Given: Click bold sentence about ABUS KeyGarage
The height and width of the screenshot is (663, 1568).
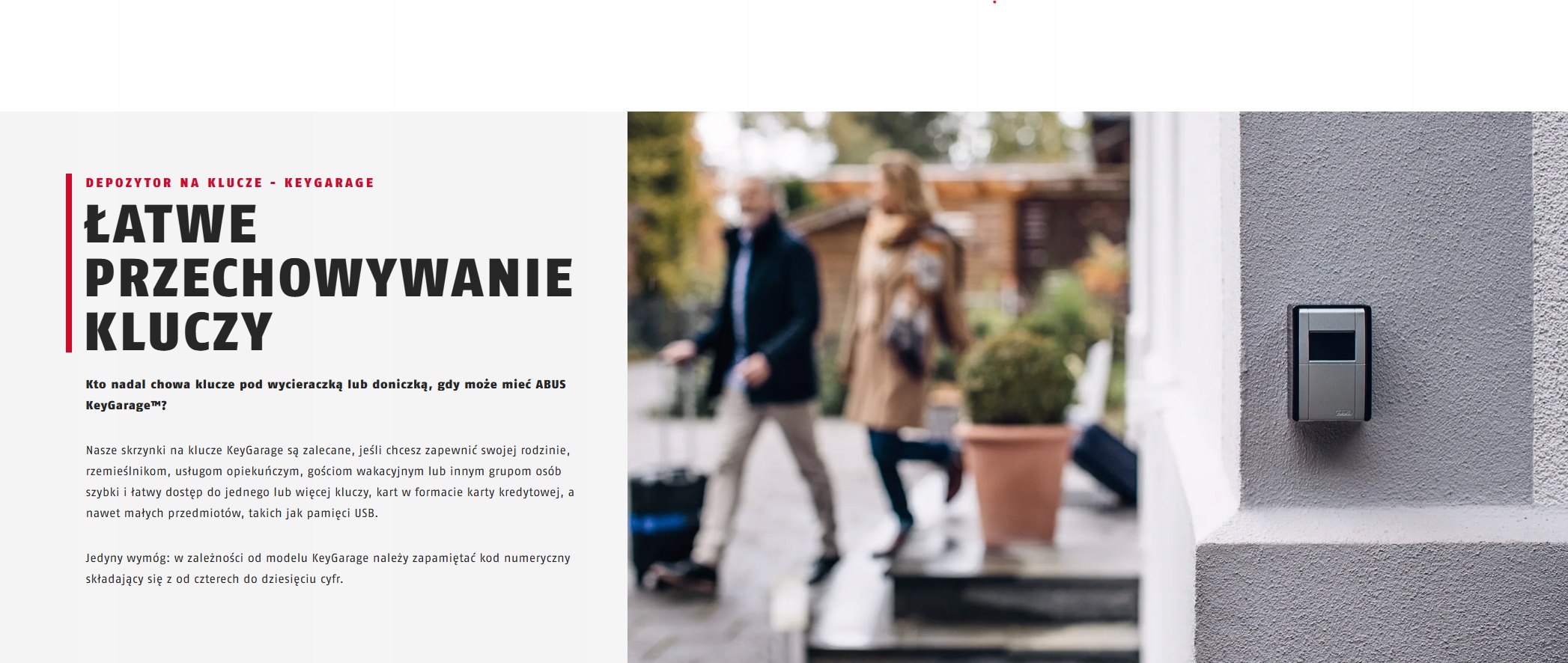Looking at the screenshot, I should coord(326,394).
